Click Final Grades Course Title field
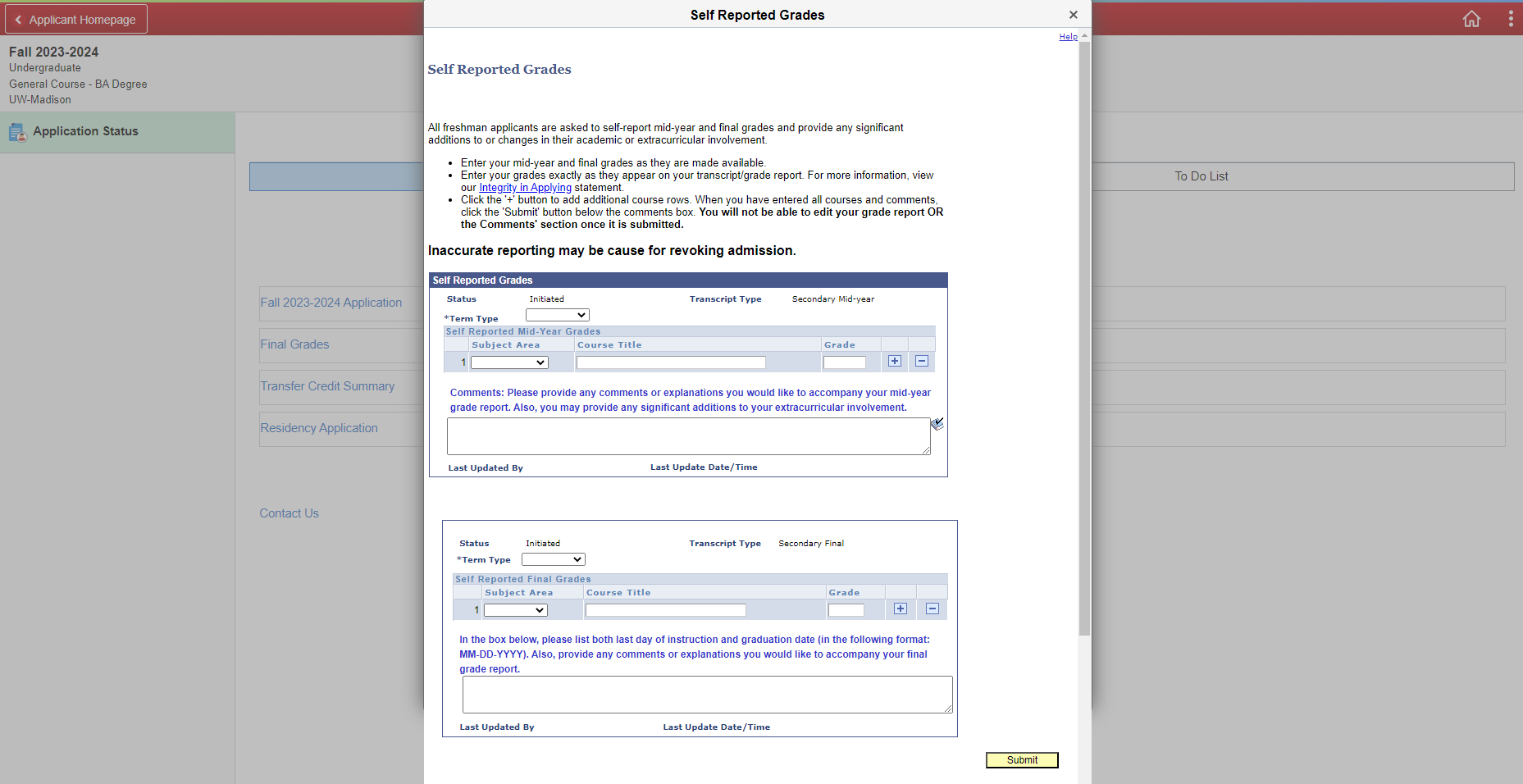The image size is (1523, 784). [666, 610]
